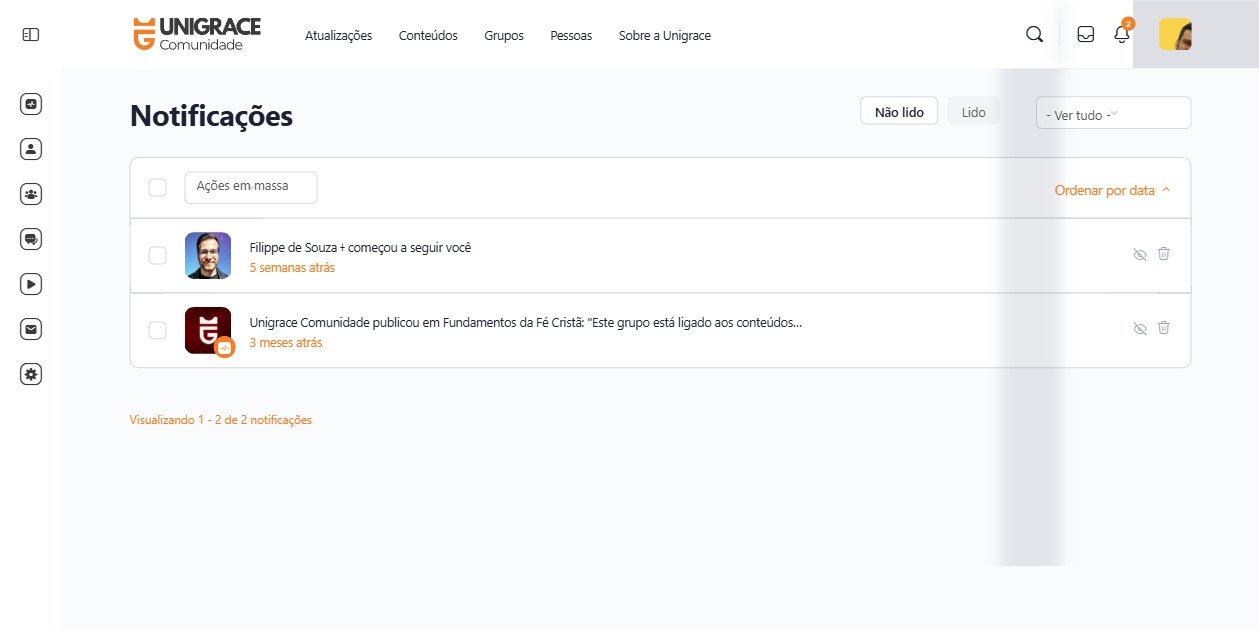This screenshot has height=629, width=1259.
Task: Open the settings gear icon in the sidebar
Action: point(31,374)
